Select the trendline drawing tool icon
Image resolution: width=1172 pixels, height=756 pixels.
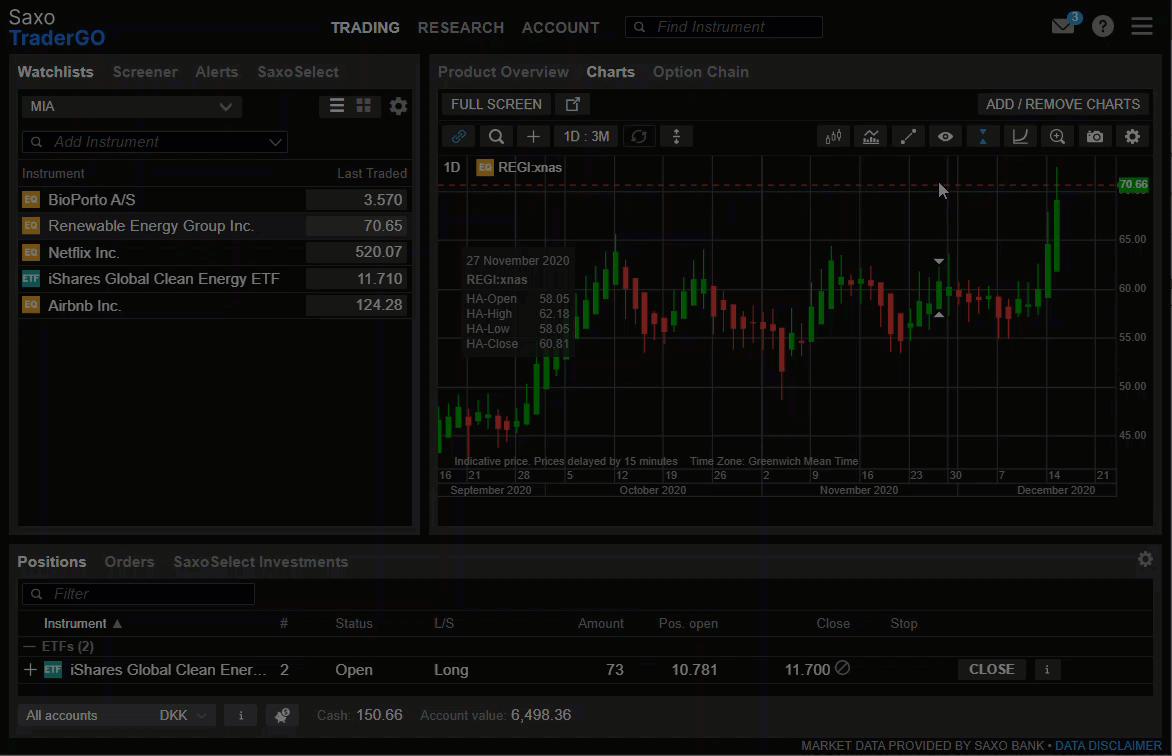(908, 136)
